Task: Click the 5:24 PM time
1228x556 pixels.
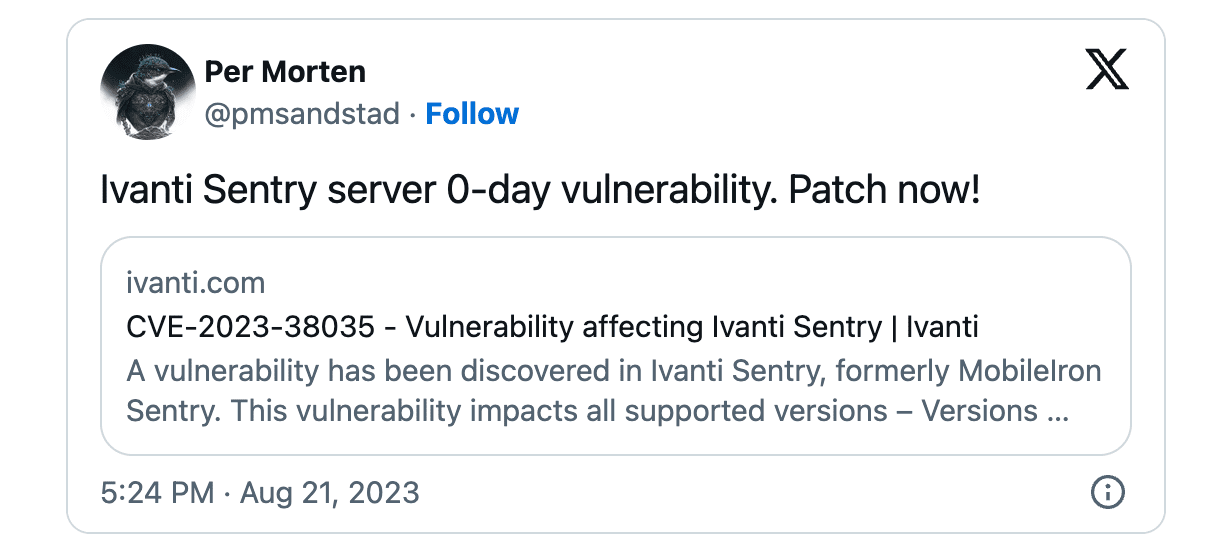Action: [157, 493]
